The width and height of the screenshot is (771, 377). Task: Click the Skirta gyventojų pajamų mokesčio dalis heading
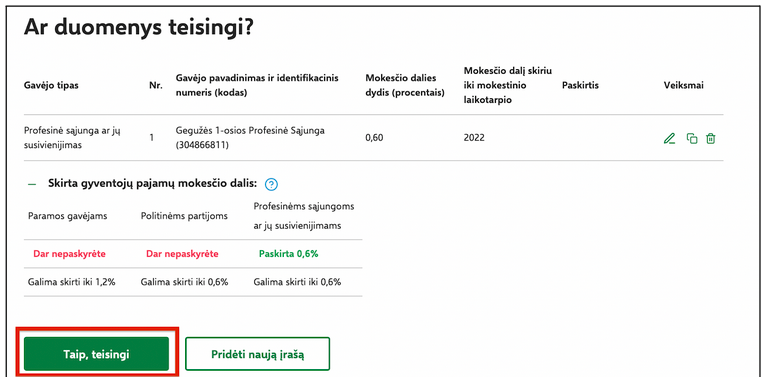[x=152, y=184]
